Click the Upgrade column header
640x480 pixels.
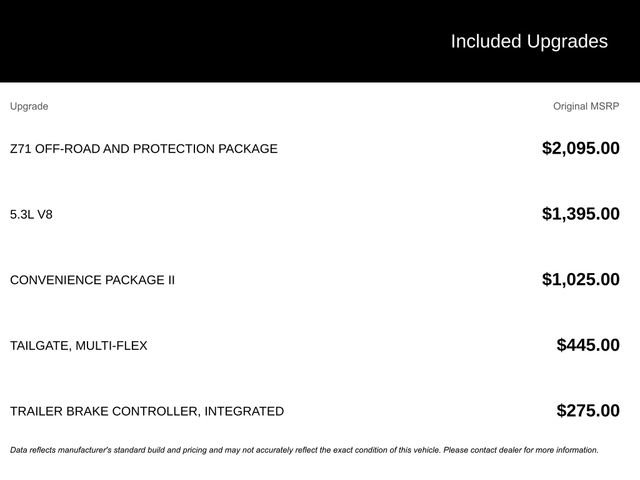pyautogui.click(x=29, y=106)
